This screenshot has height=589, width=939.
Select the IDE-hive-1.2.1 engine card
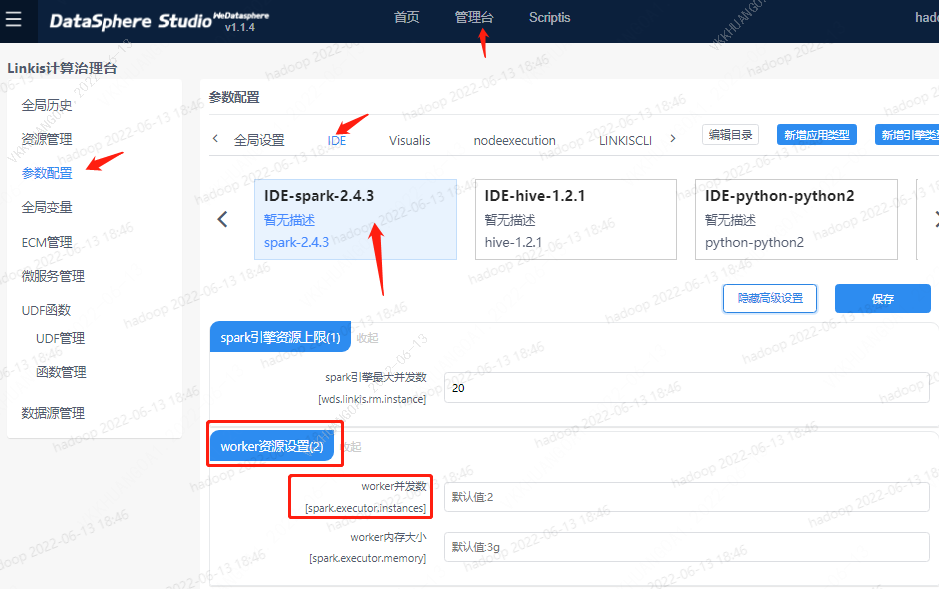(x=575, y=219)
